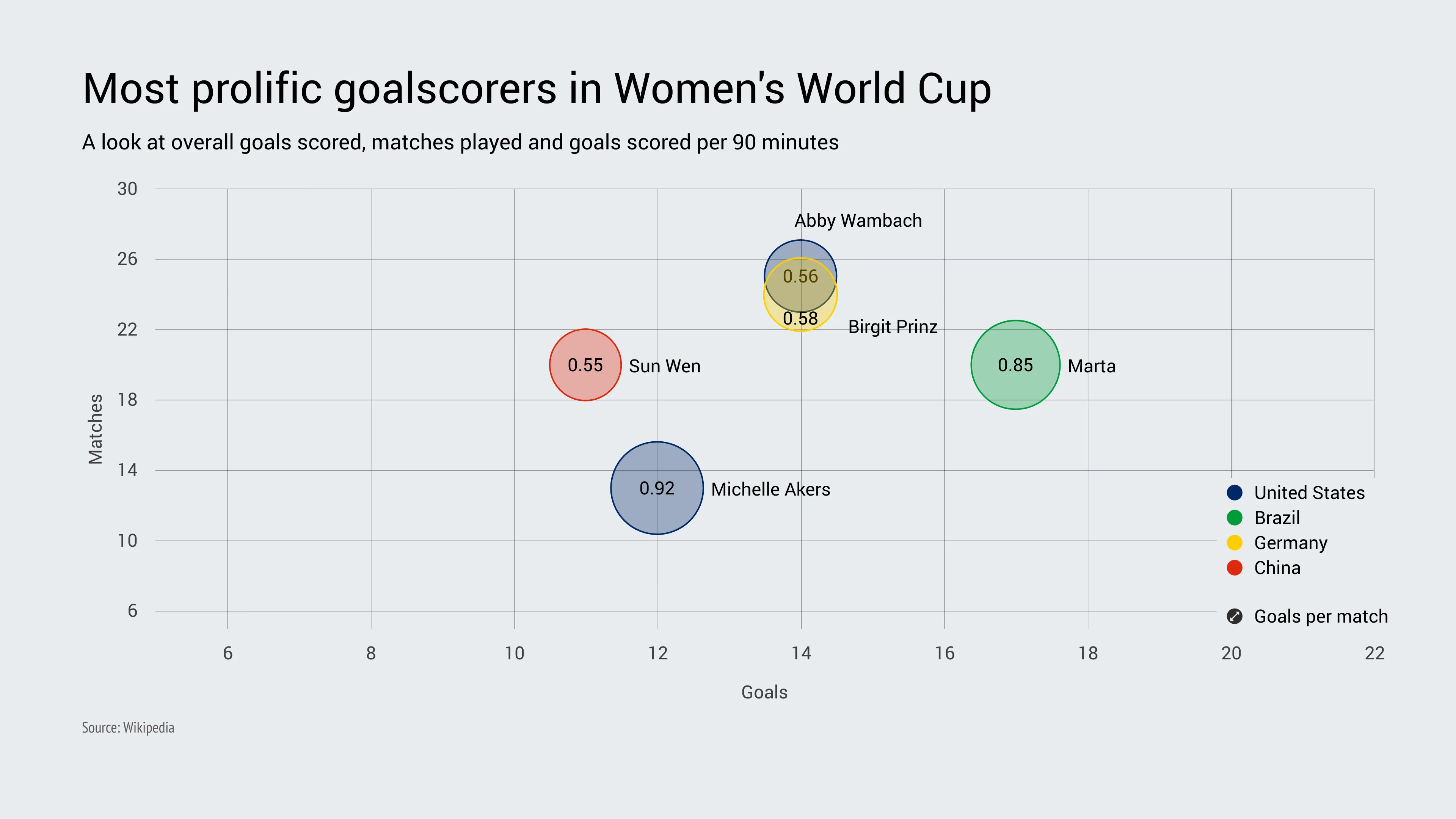1456x819 pixels.
Task: Click the Goals per match size icon
Action: (x=1235, y=616)
